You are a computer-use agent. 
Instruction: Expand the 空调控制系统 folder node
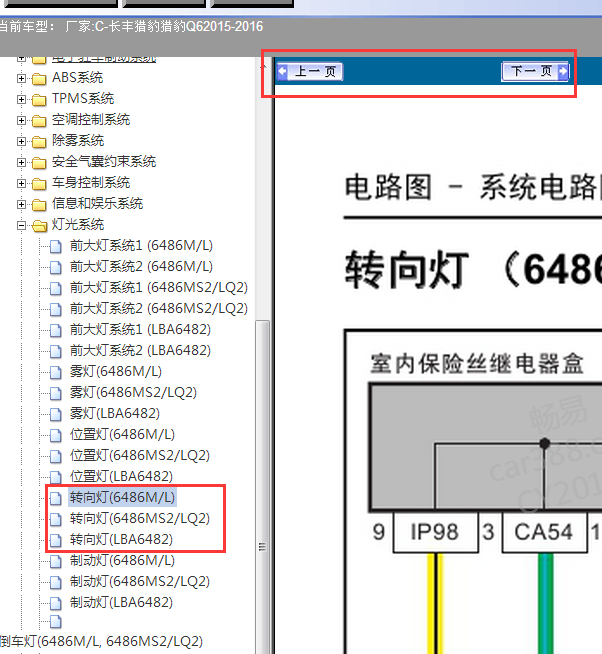tap(21, 120)
